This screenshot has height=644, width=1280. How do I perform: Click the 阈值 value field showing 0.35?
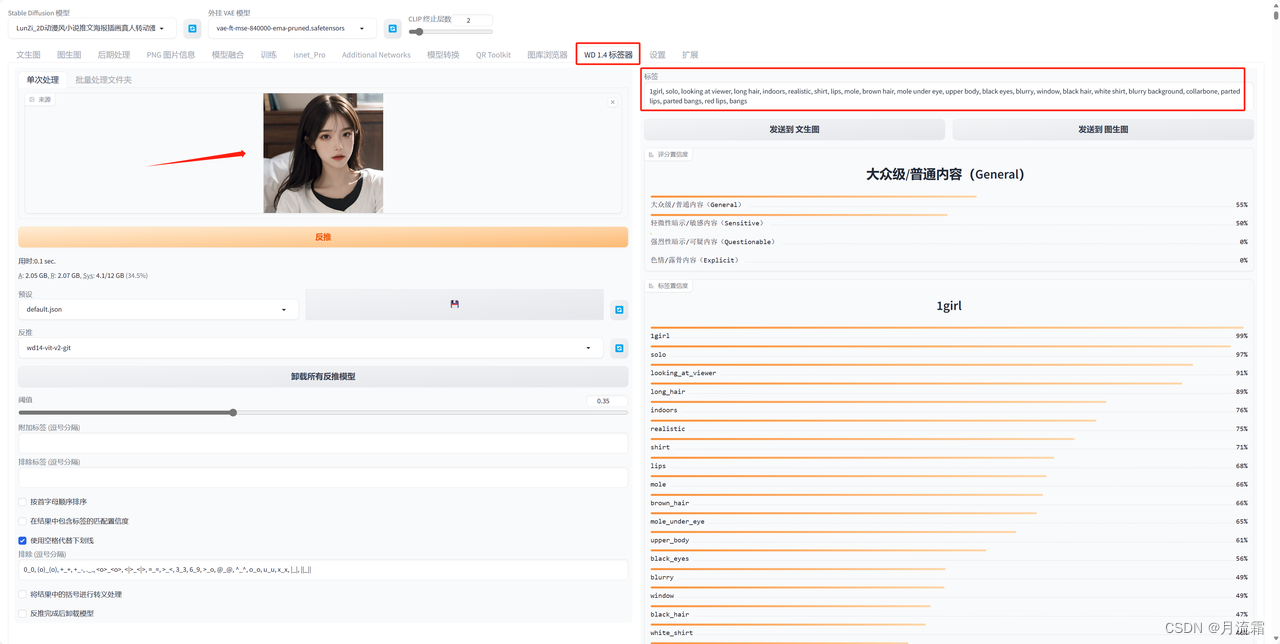point(606,401)
